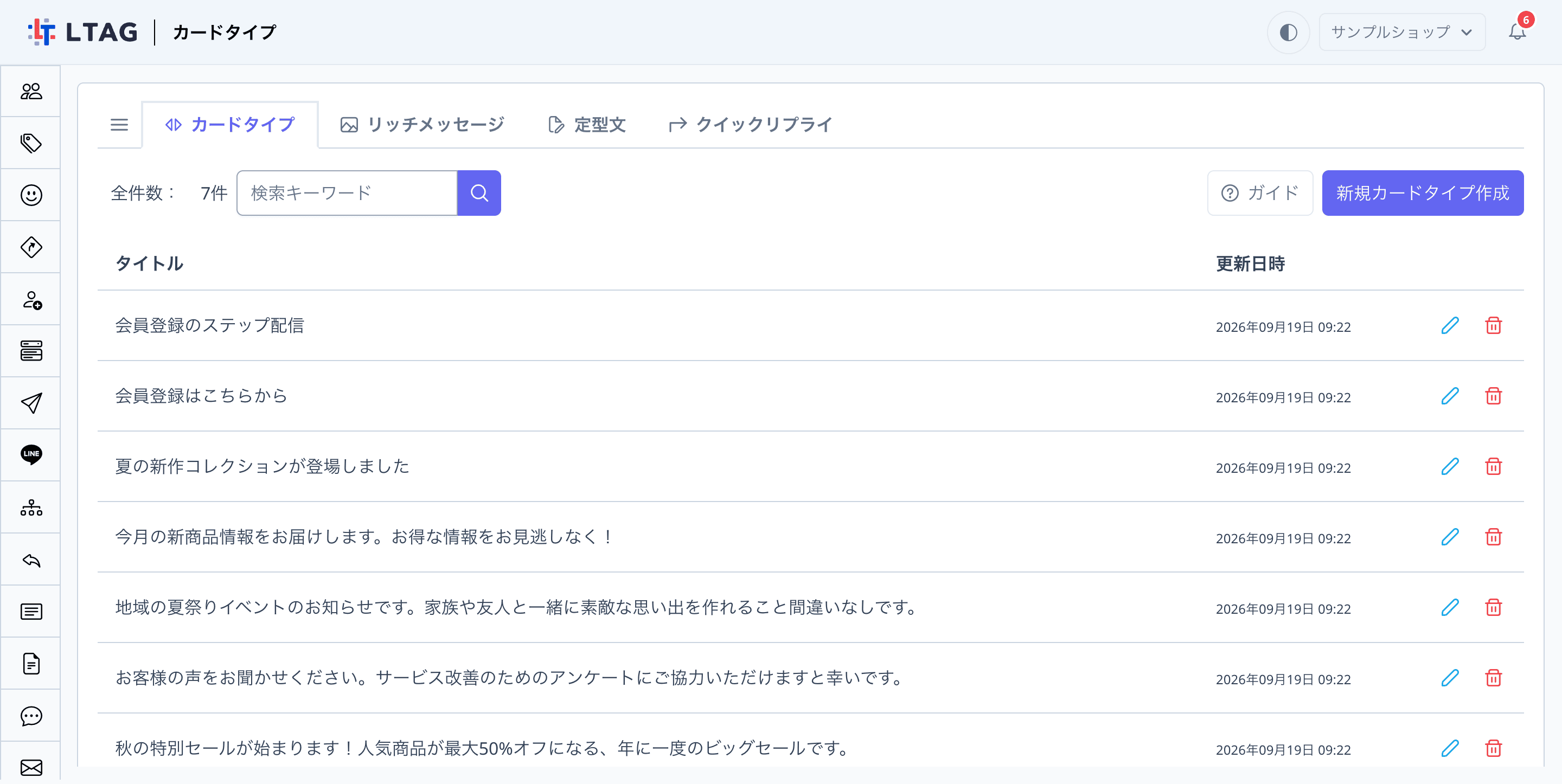Image resolution: width=1562 pixels, height=784 pixels.
Task: Click the hierarchy tree sidebar icon
Action: click(x=31, y=507)
